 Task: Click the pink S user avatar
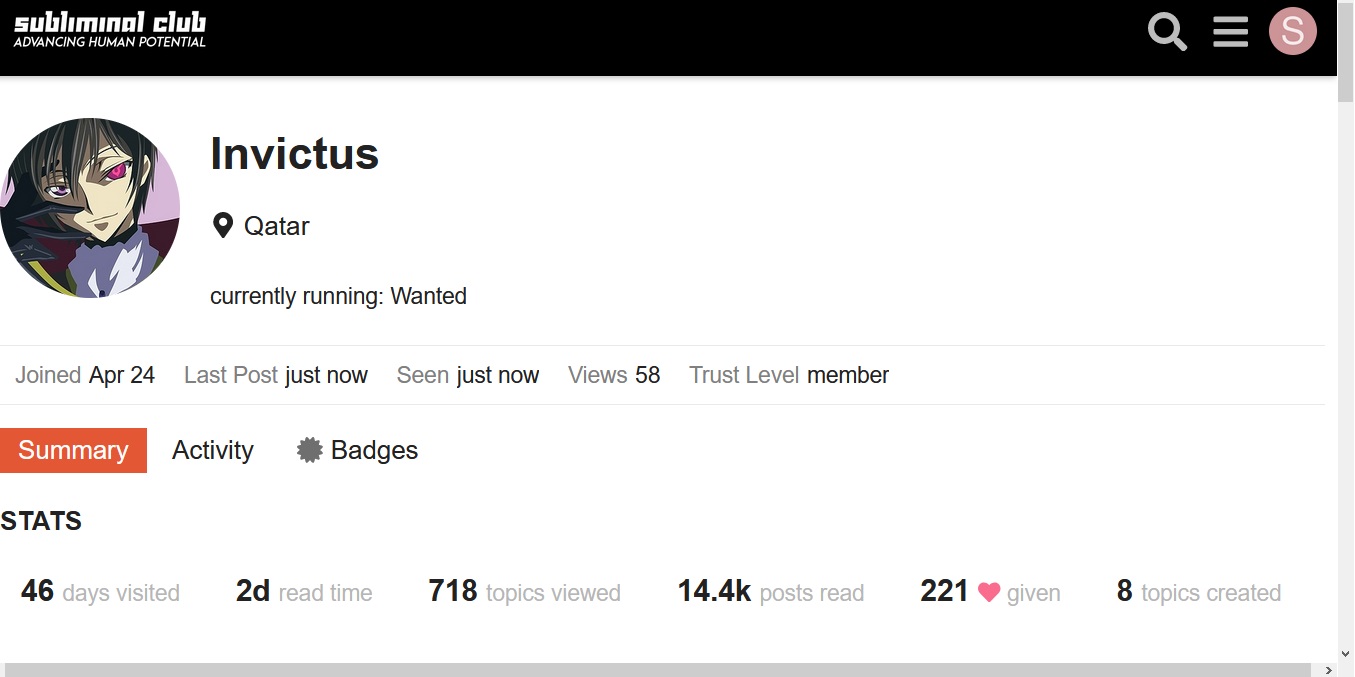click(1293, 31)
